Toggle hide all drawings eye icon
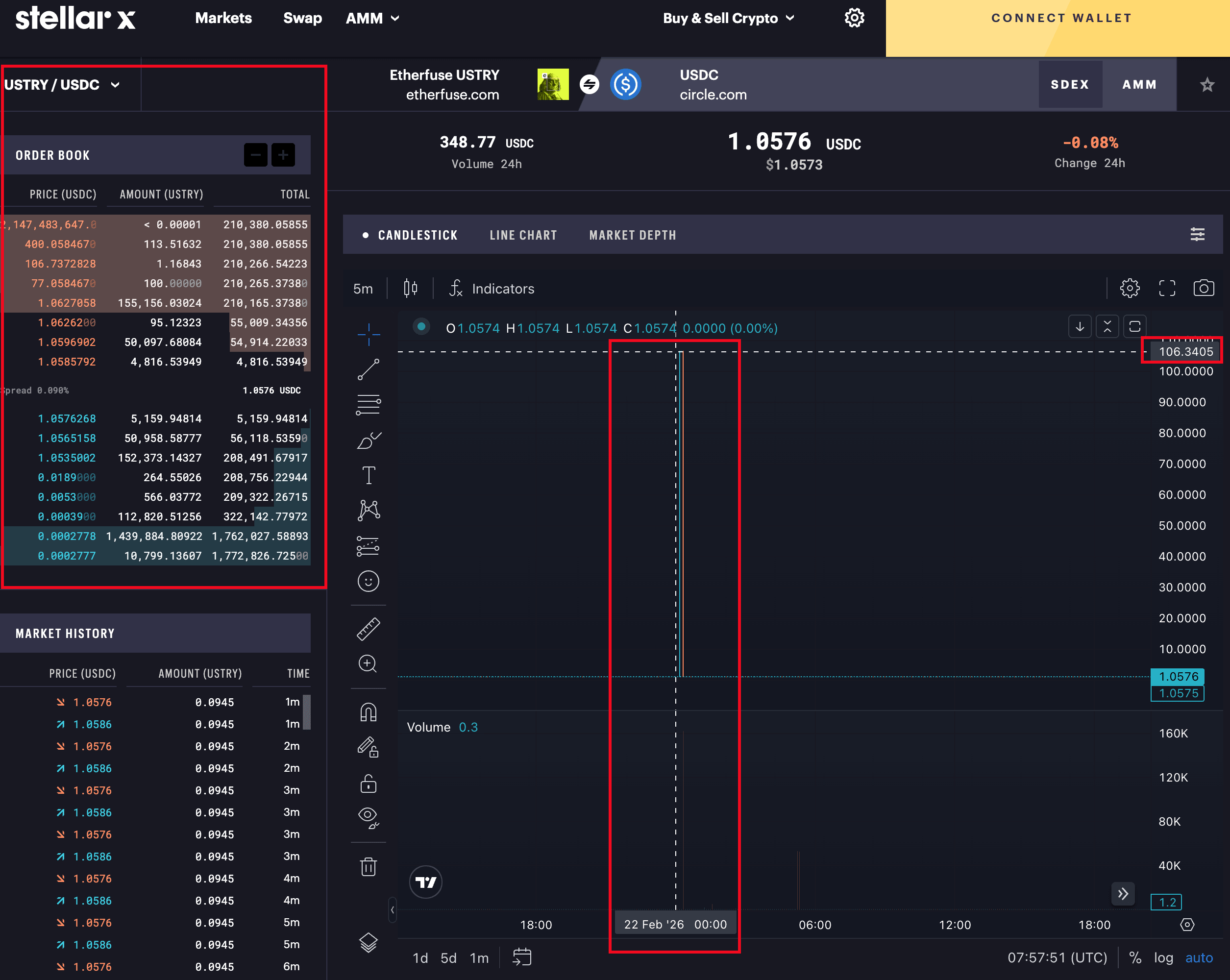The image size is (1230, 980). [x=368, y=817]
